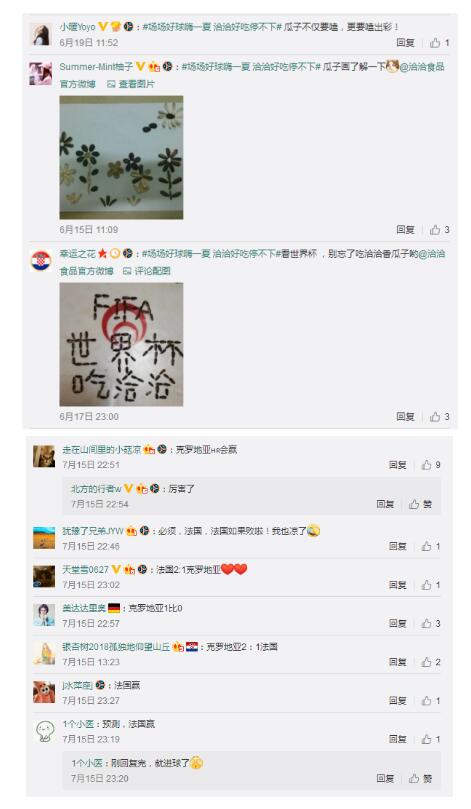Open 幸运之花 profile avatar with Croatia flag

41,261
